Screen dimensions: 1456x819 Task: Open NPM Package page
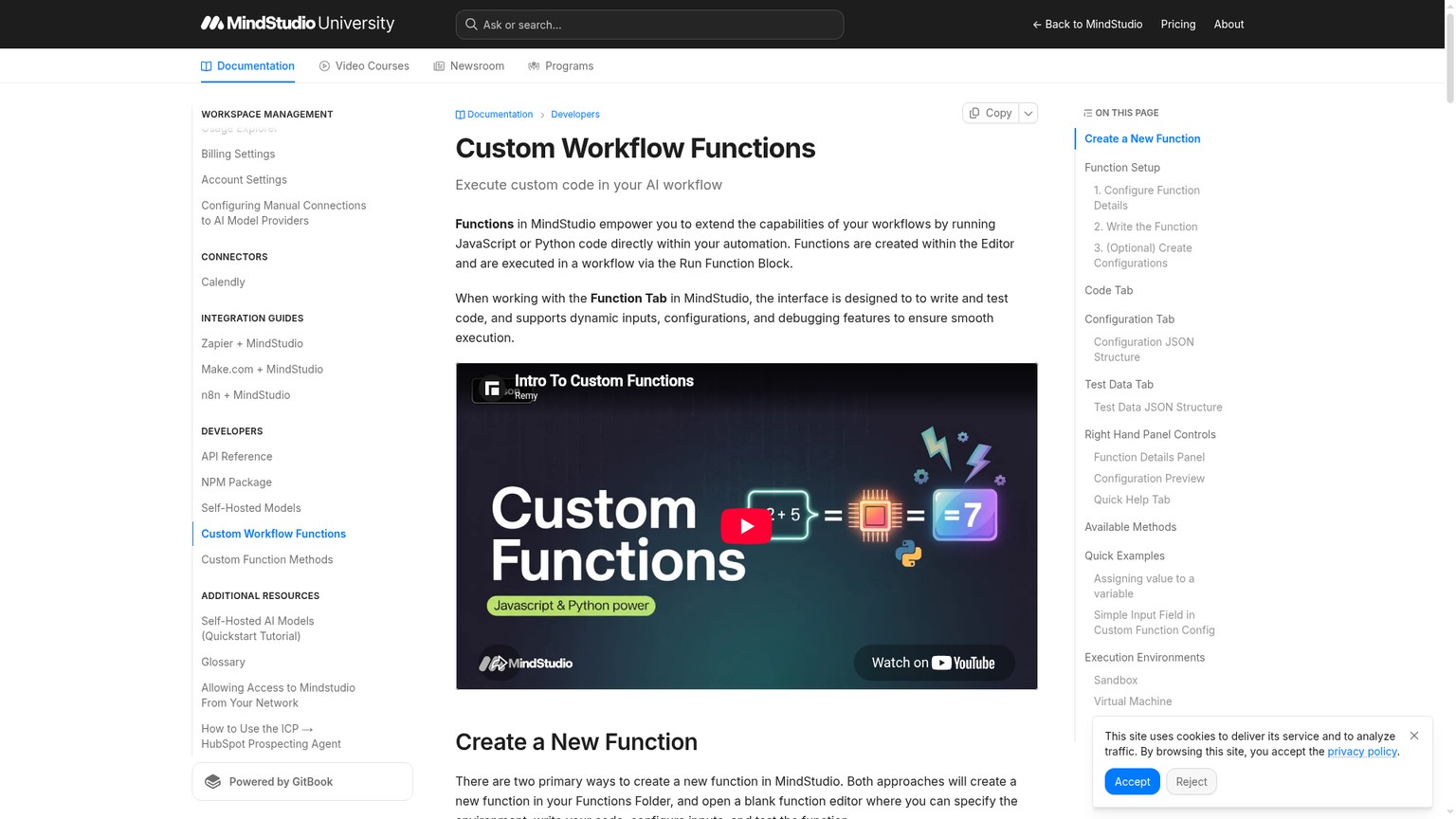236,482
